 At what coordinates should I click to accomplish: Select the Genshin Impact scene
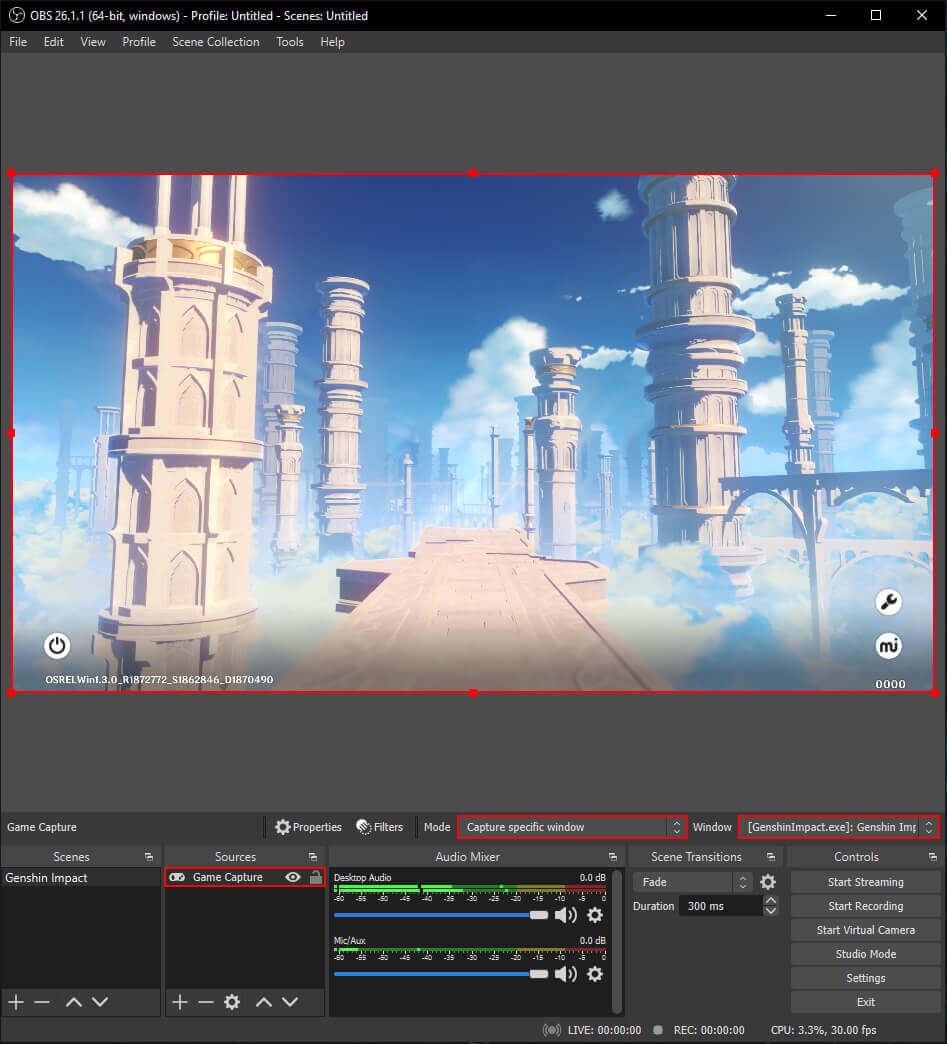tap(81, 878)
